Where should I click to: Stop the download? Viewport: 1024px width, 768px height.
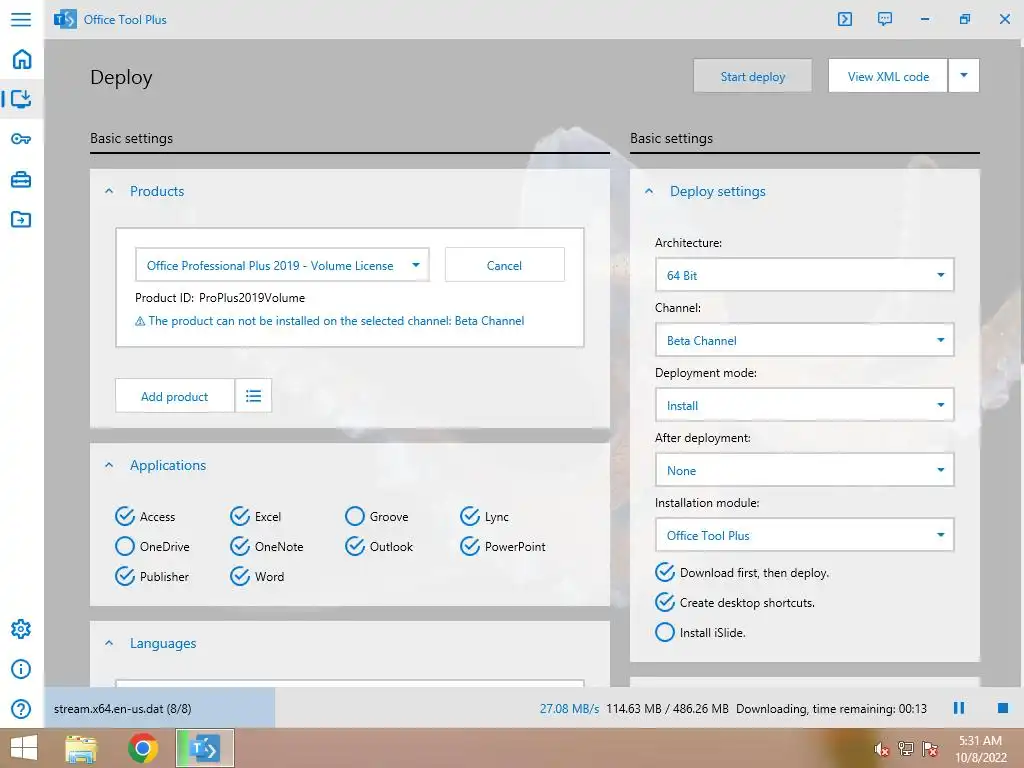point(1002,708)
